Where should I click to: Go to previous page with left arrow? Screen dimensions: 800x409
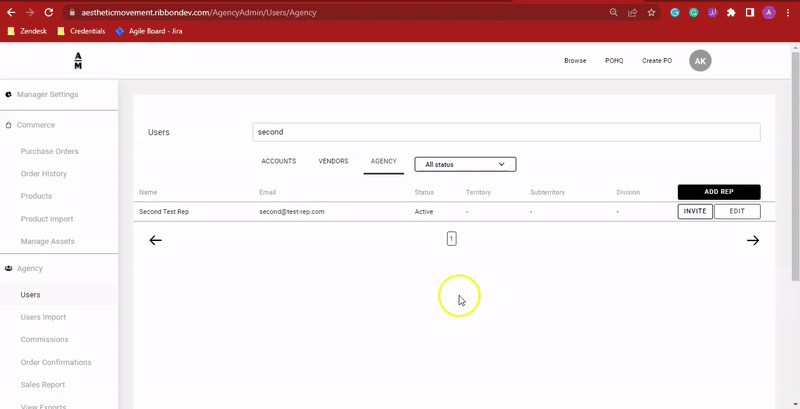click(155, 240)
